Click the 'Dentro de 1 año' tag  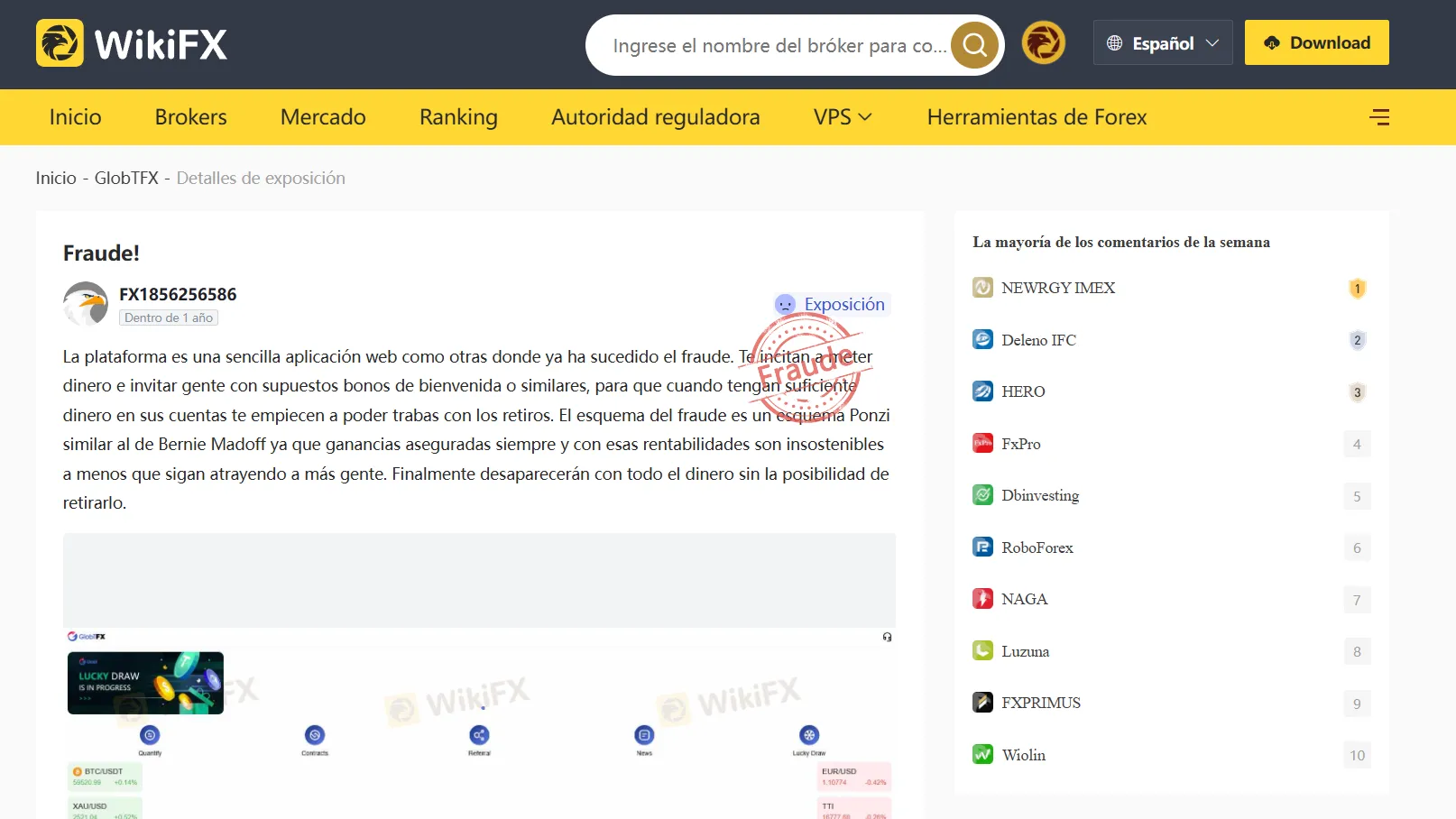169,317
